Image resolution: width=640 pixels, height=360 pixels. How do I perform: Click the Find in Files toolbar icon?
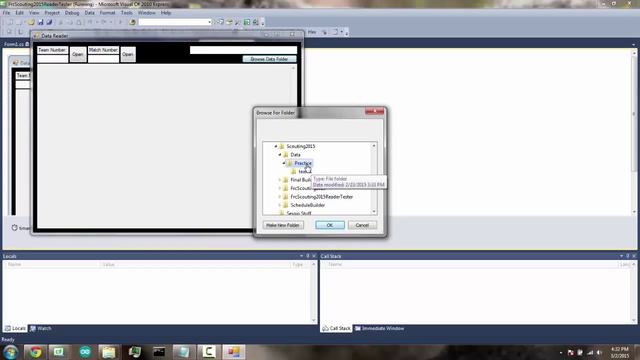click(x=132, y=22)
